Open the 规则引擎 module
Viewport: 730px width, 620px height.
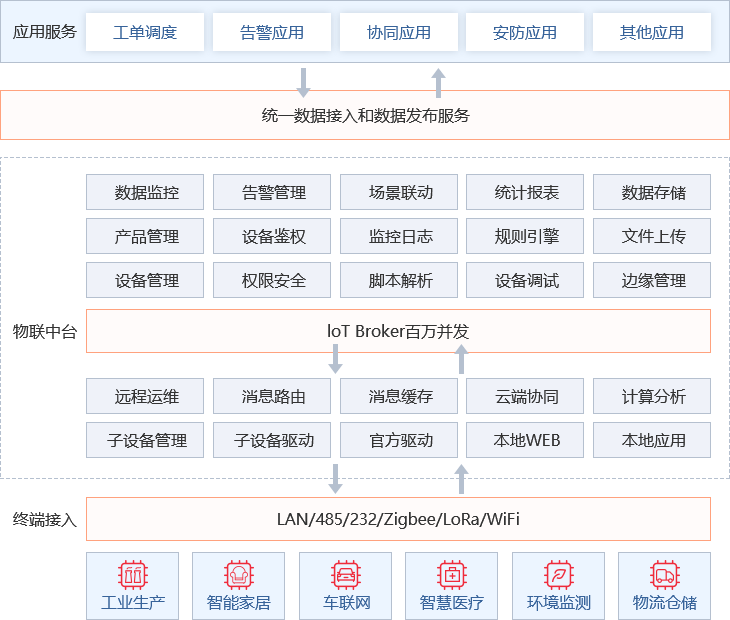coord(526,237)
